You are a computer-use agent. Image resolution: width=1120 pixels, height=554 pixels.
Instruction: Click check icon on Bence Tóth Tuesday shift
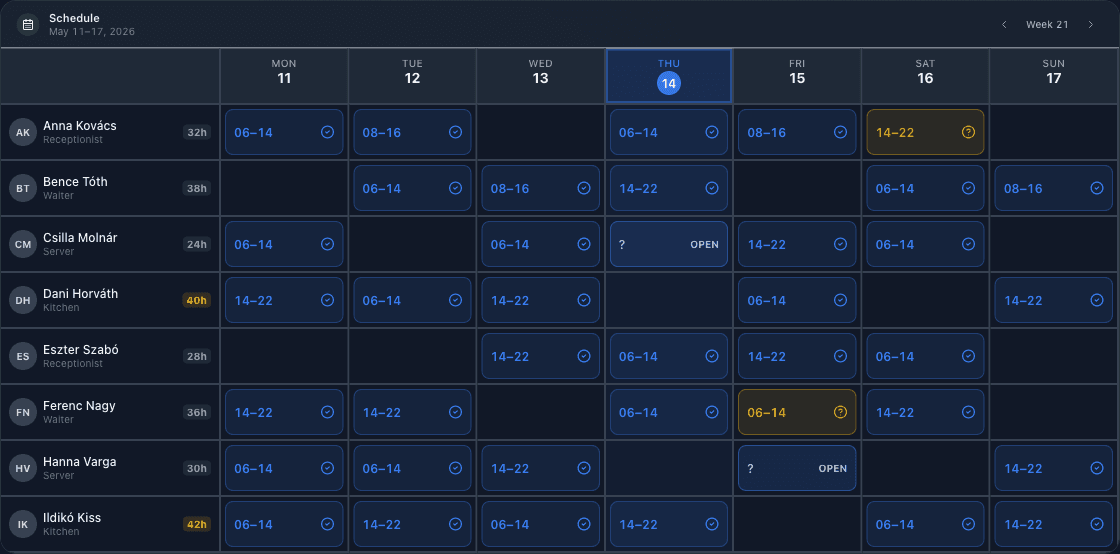(x=455, y=188)
